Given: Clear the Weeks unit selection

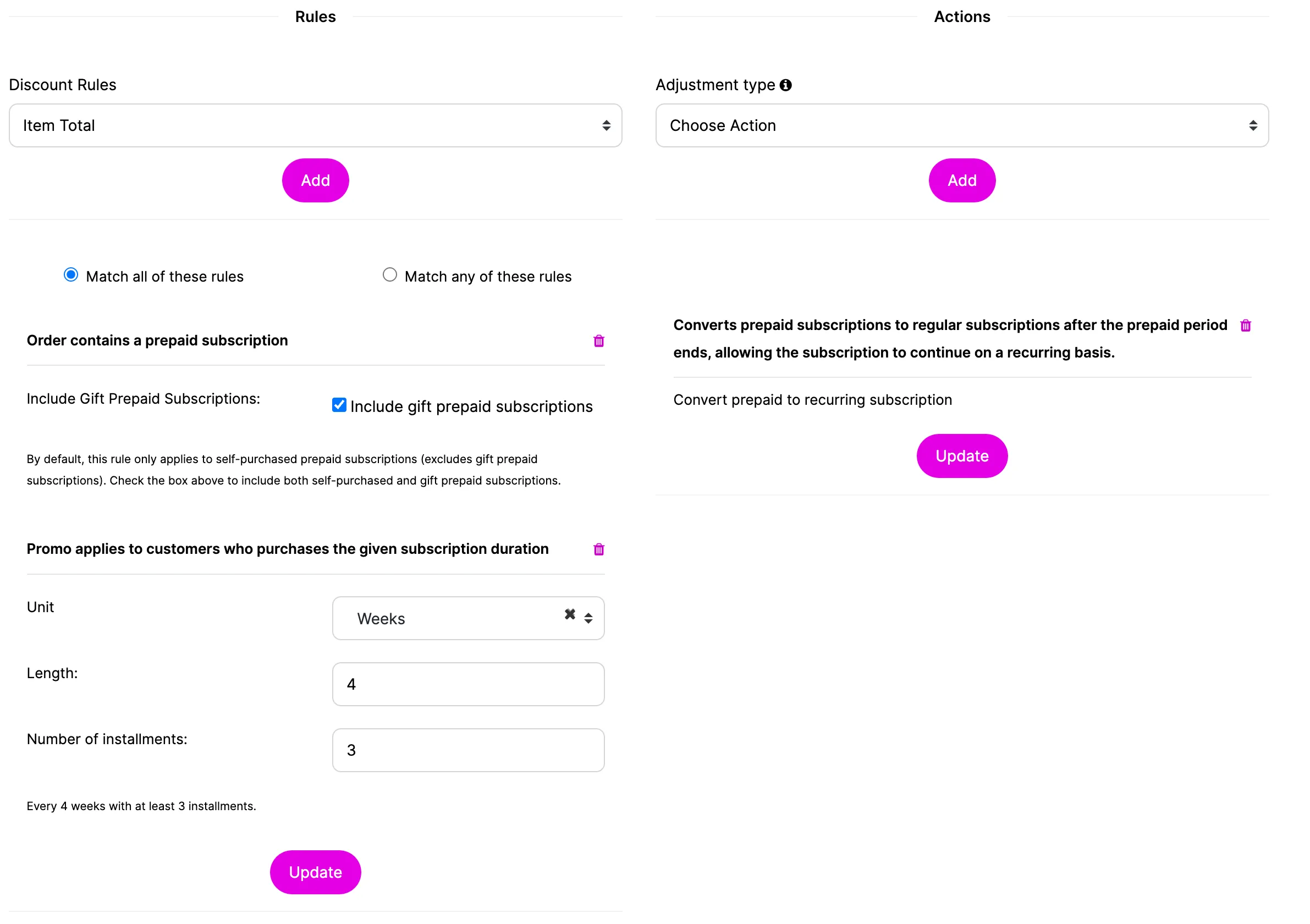Looking at the screenshot, I should [569, 614].
